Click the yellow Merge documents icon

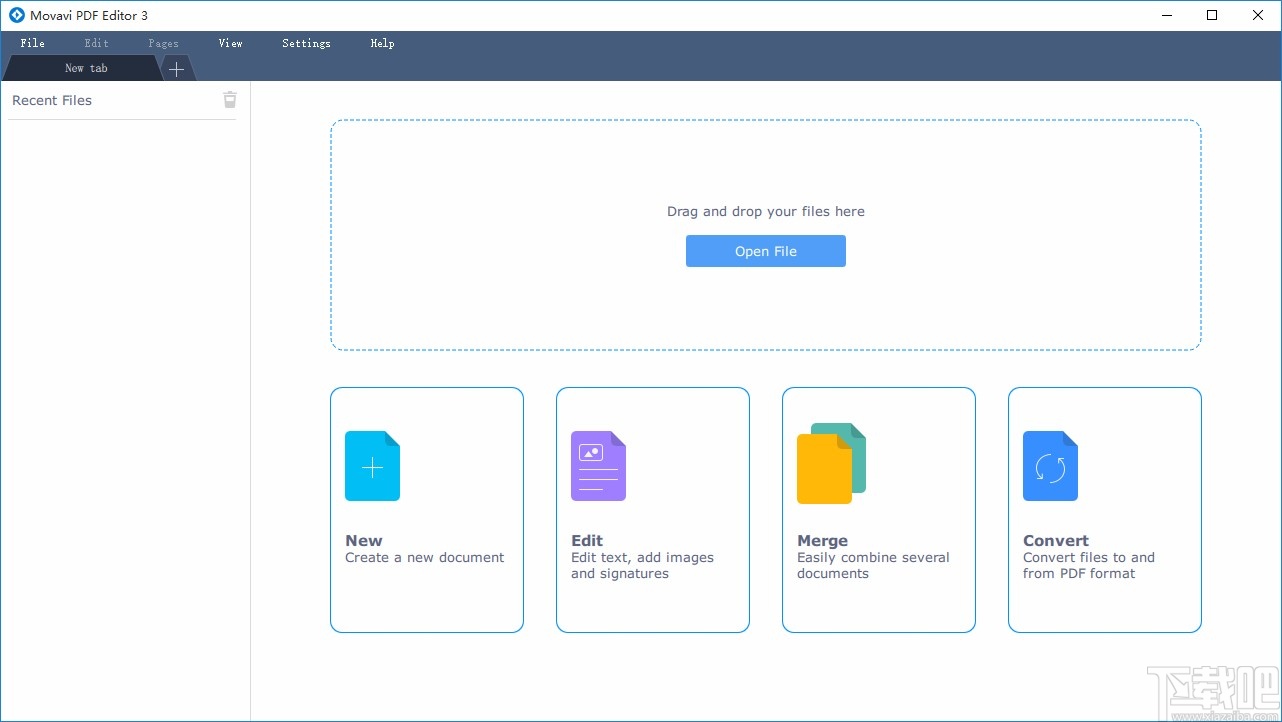pos(831,463)
